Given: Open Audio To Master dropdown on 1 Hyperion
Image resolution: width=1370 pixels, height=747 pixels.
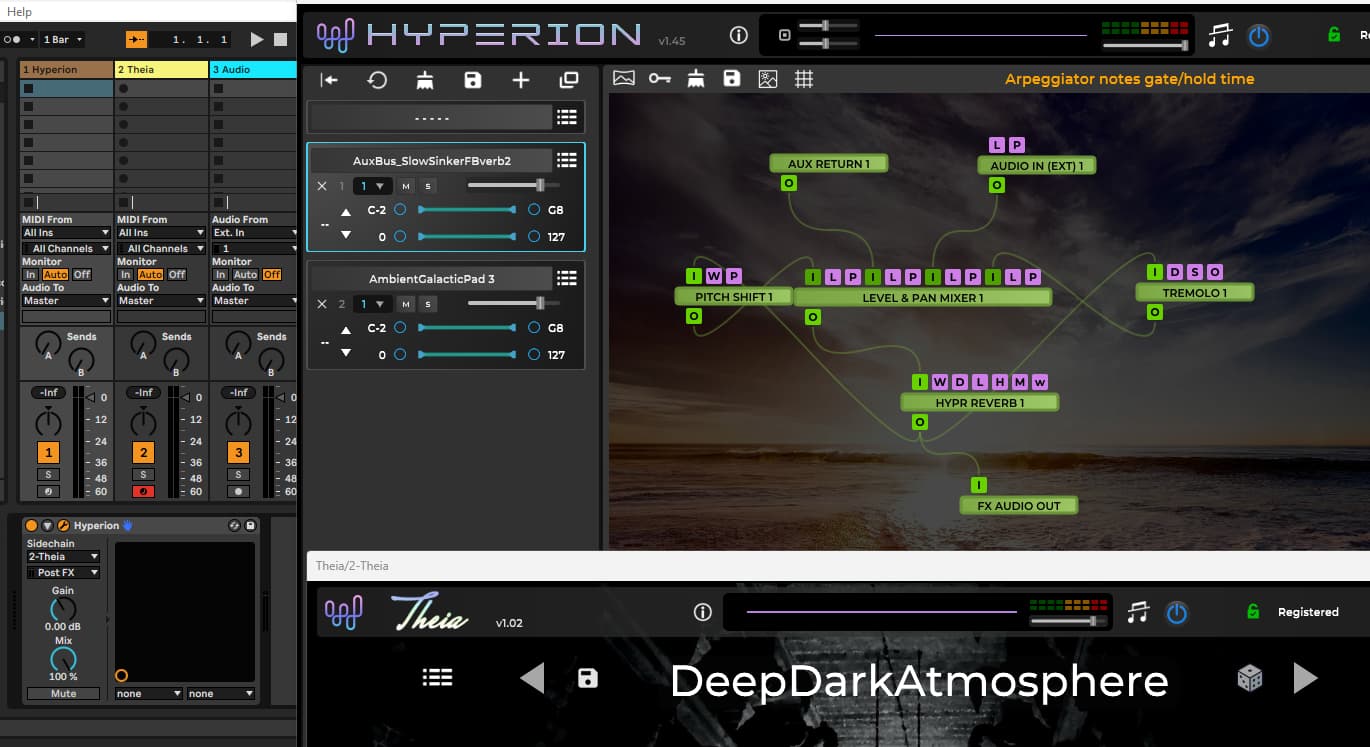Looking at the screenshot, I should coord(66,301).
